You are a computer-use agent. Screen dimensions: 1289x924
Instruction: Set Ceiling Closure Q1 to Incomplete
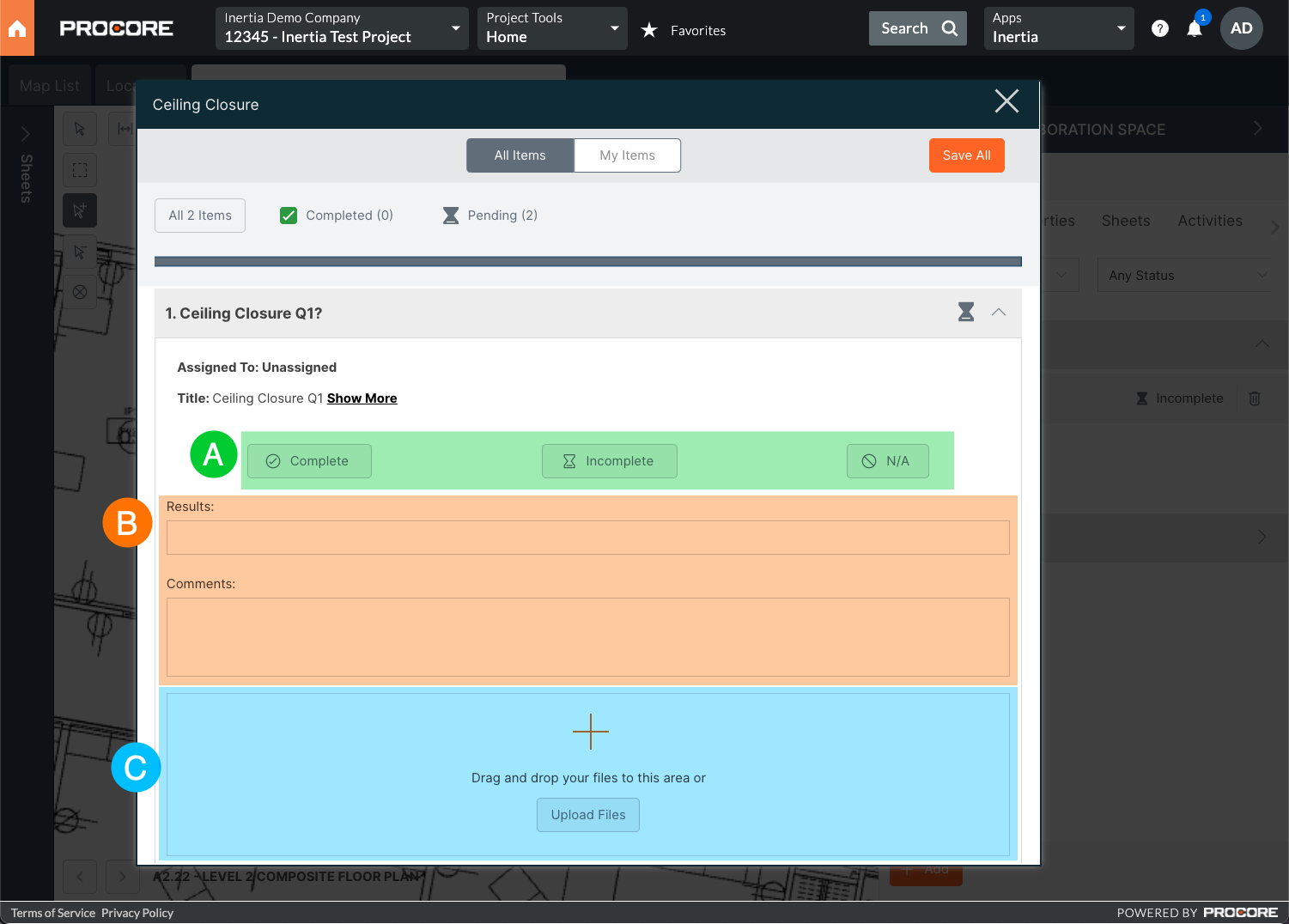click(x=609, y=461)
